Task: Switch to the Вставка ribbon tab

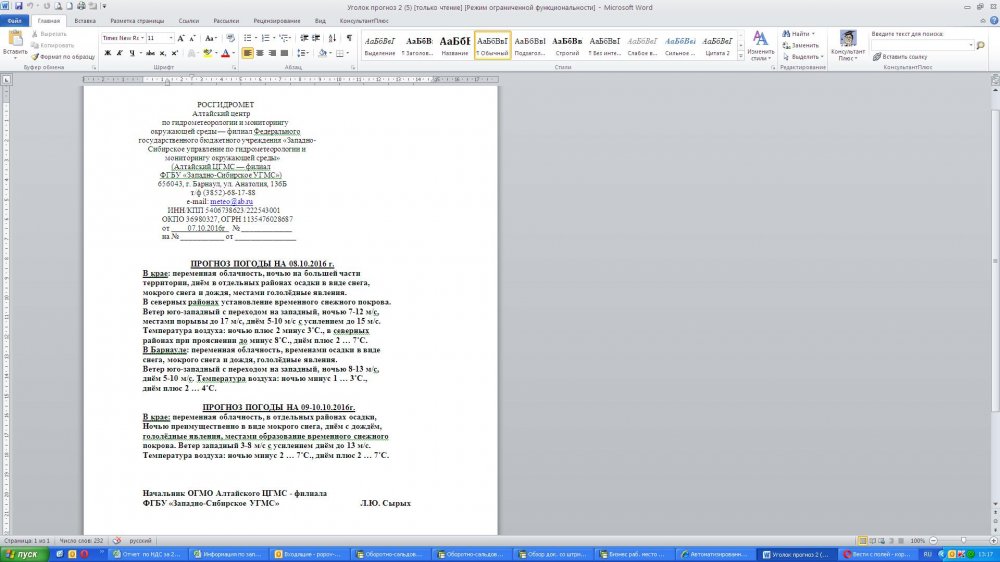Action: coord(85,20)
